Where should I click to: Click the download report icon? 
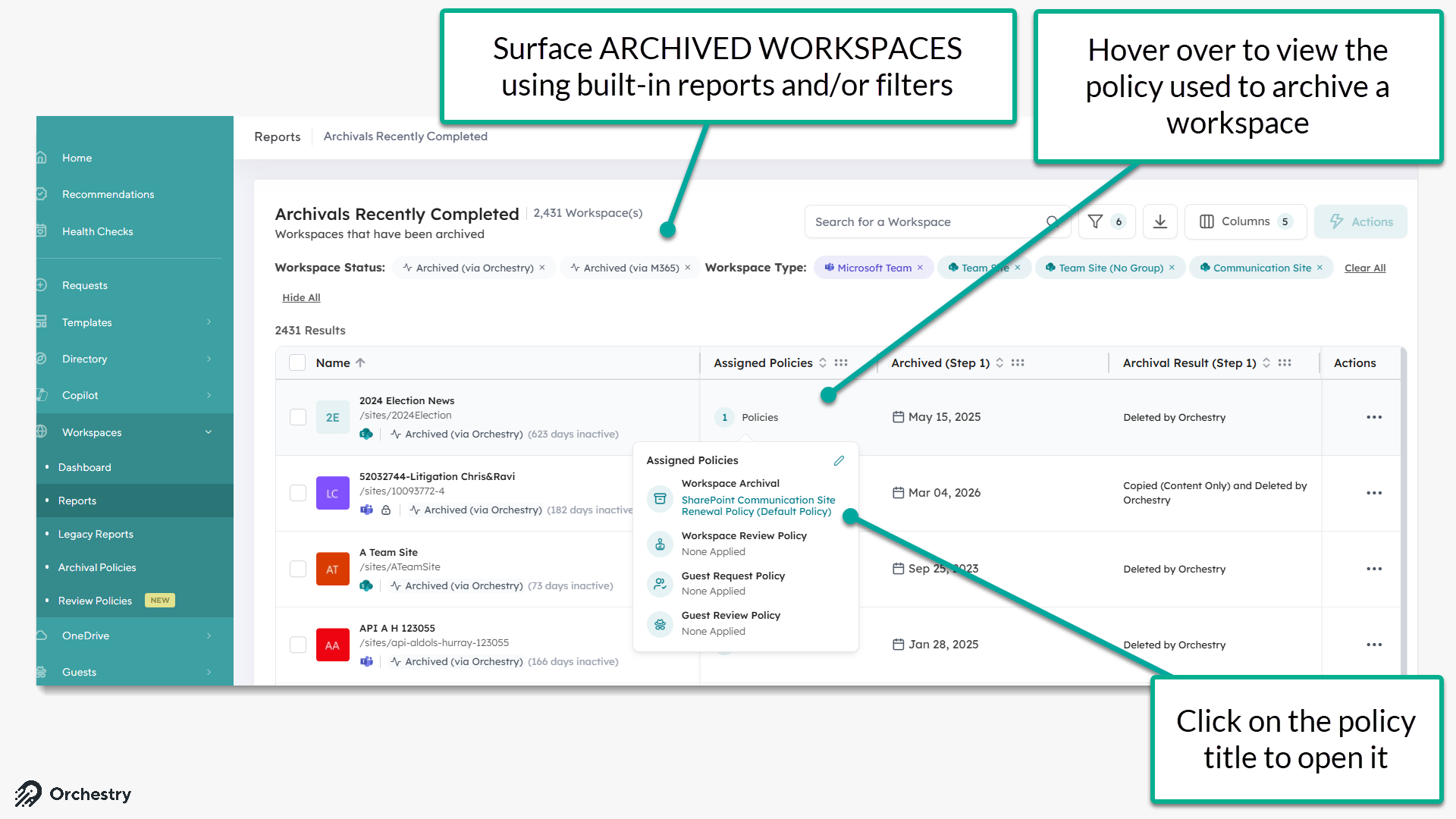tap(1159, 221)
